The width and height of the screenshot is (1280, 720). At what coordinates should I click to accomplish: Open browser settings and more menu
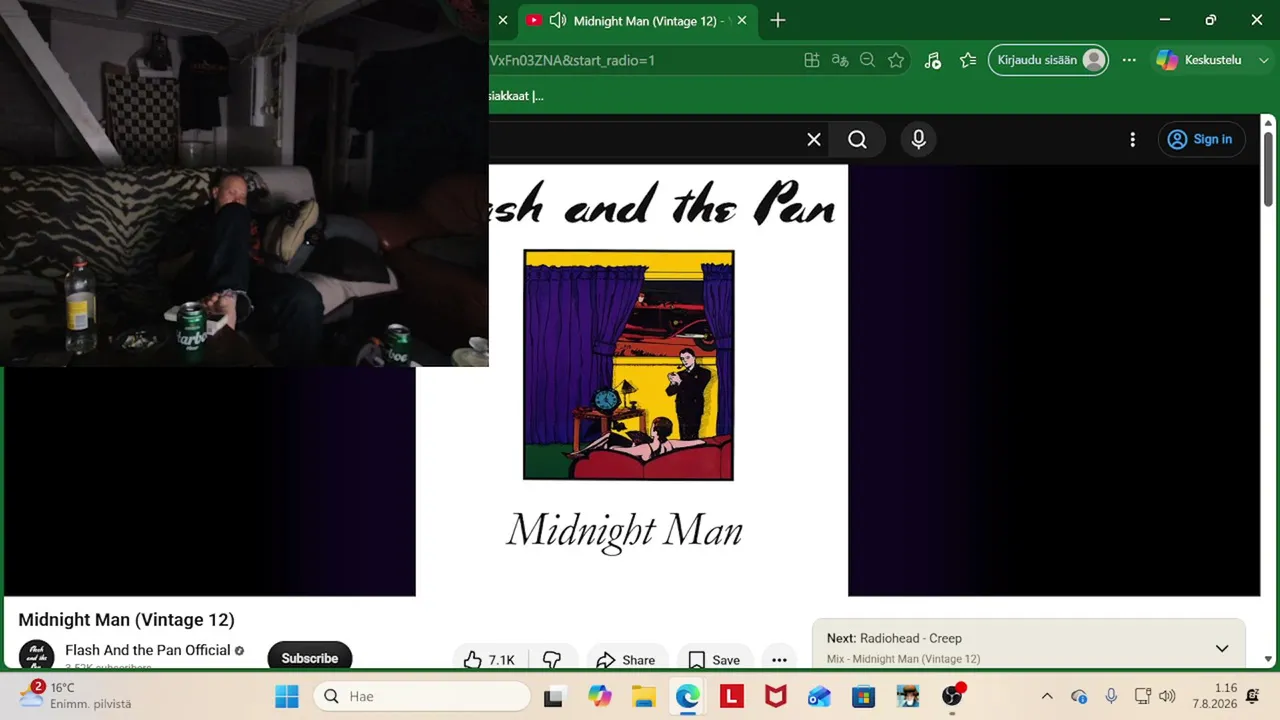(1129, 60)
